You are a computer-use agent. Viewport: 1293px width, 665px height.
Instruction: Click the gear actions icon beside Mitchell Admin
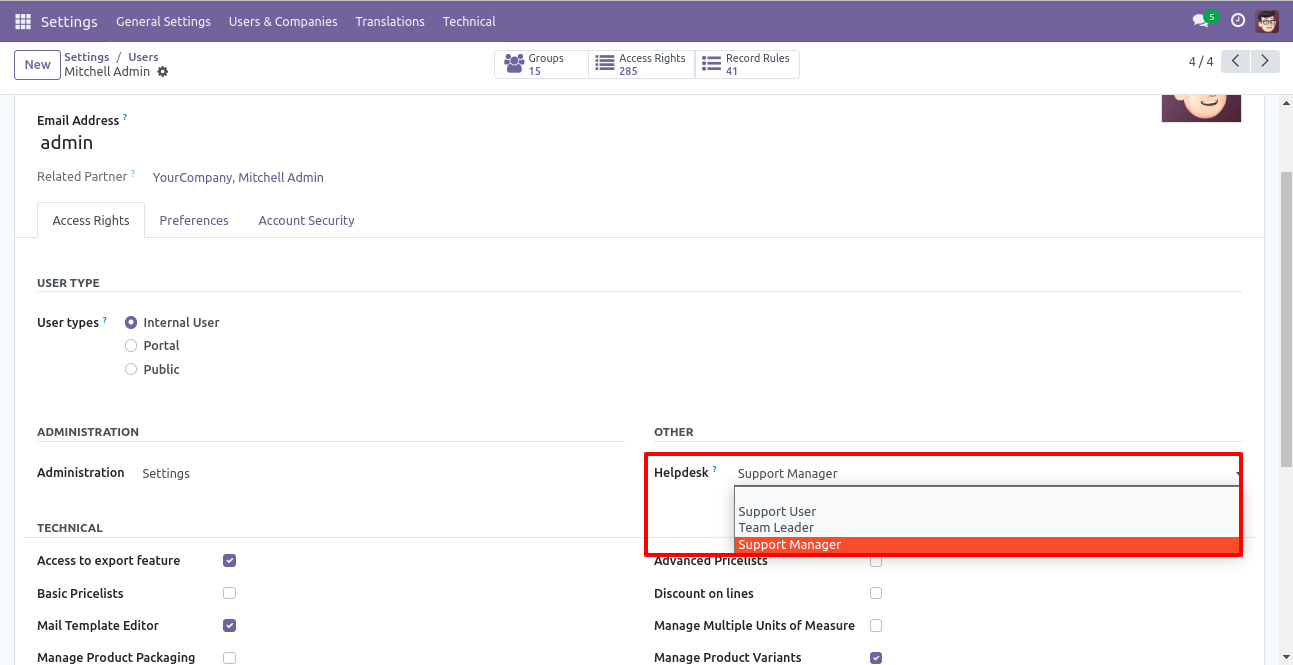click(x=163, y=72)
